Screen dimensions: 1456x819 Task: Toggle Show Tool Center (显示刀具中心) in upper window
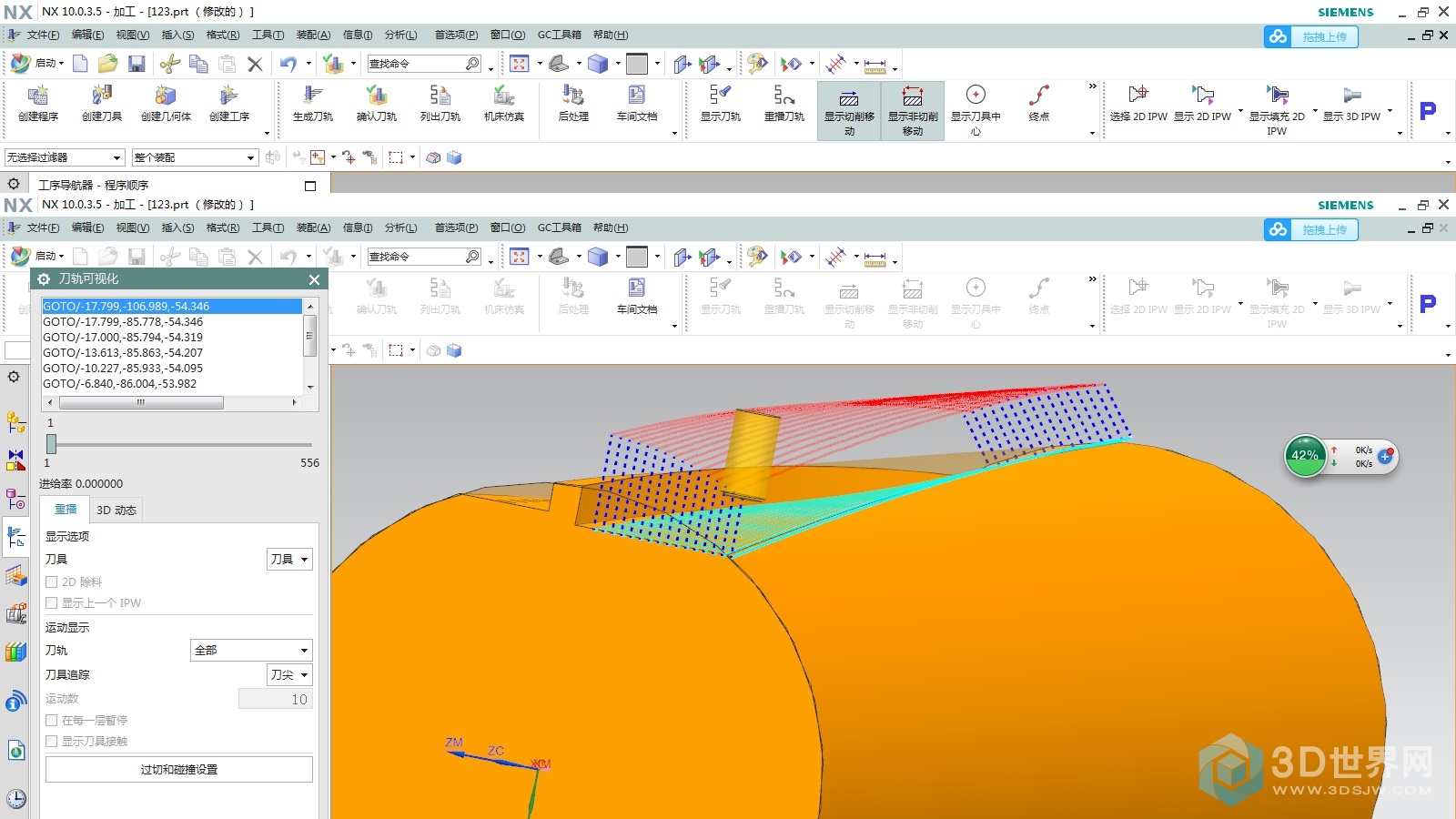tap(976, 110)
